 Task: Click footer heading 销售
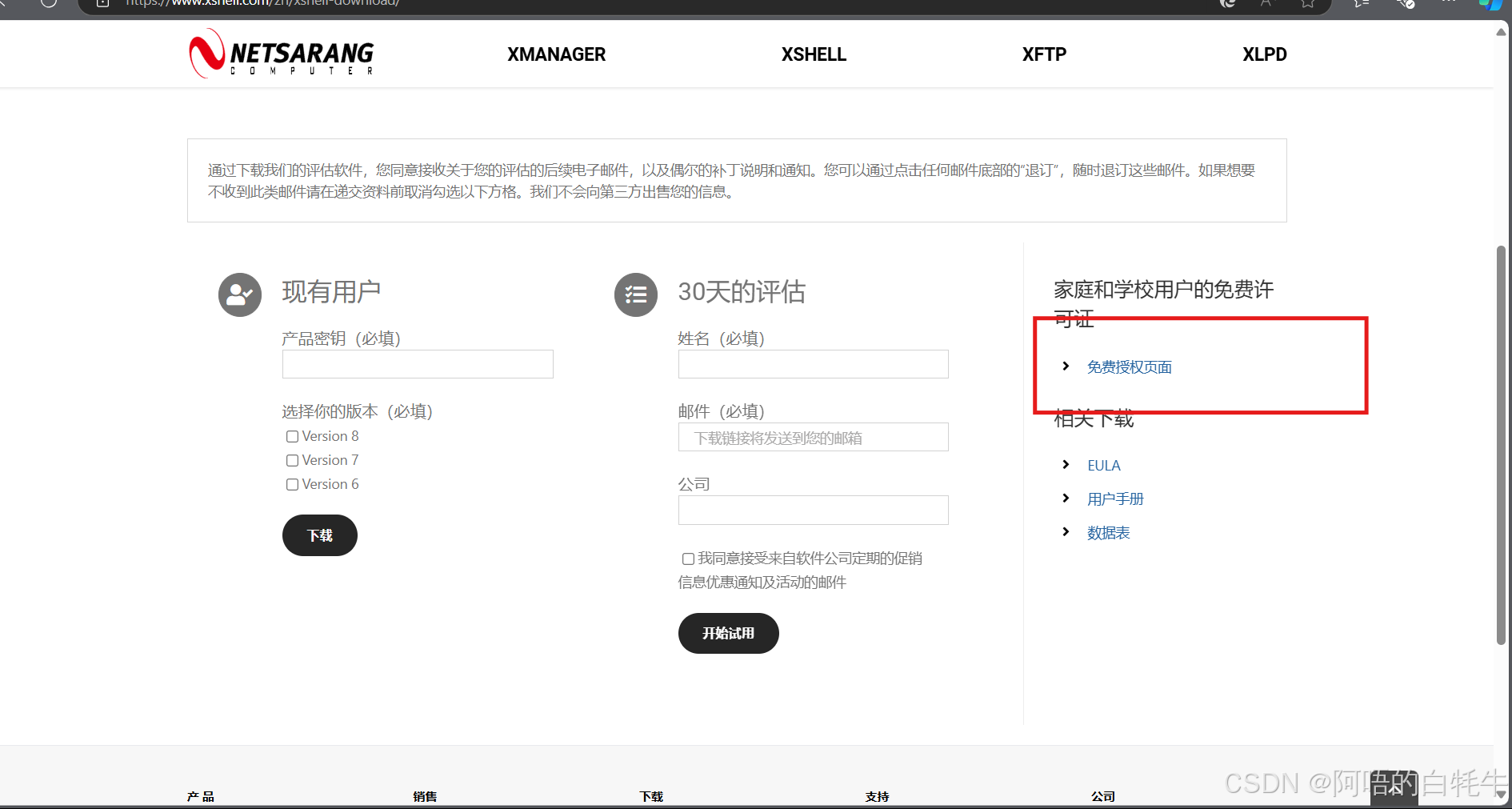(425, 796)
